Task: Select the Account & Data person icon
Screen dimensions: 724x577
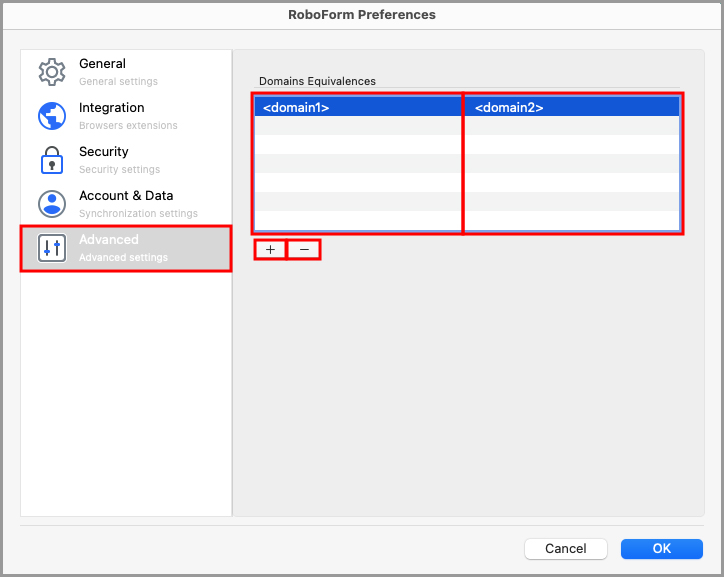Action: coord(52,204)
